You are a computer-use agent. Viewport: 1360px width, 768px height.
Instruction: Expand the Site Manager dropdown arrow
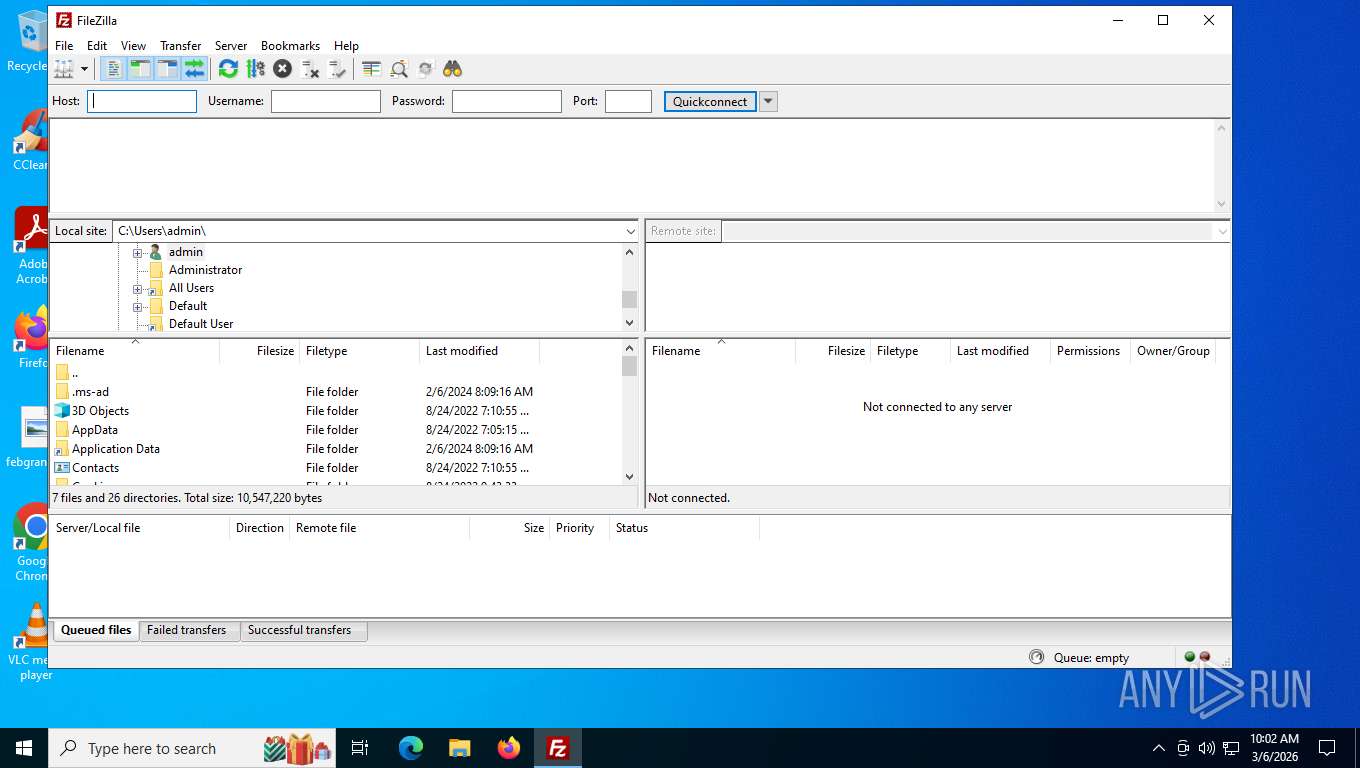(x=84, y=69)
